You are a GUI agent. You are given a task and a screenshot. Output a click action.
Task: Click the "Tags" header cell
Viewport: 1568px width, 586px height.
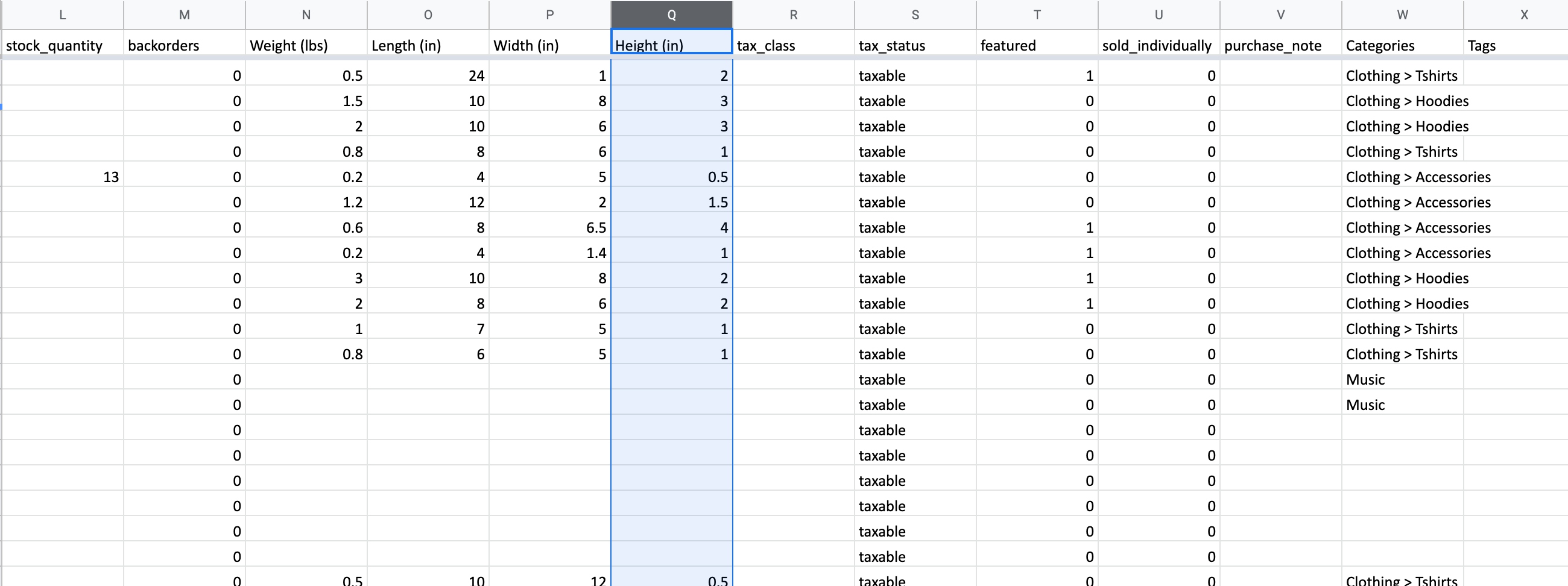1516,46
